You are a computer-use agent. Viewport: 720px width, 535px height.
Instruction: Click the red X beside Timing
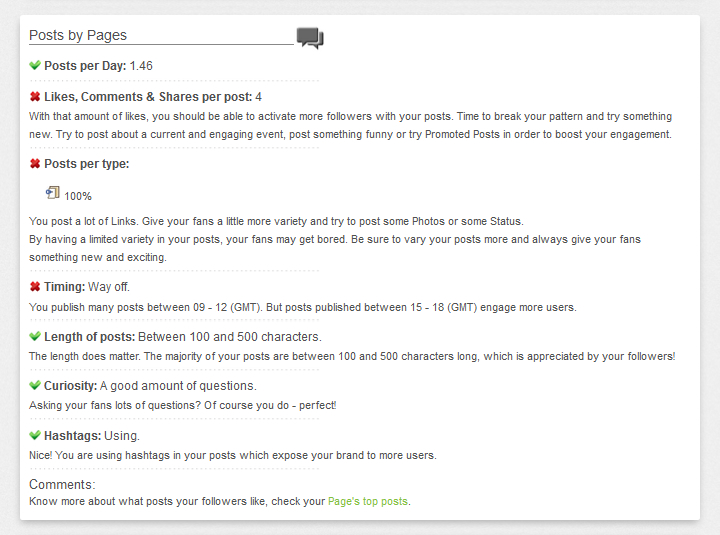[x=35, y=287]
